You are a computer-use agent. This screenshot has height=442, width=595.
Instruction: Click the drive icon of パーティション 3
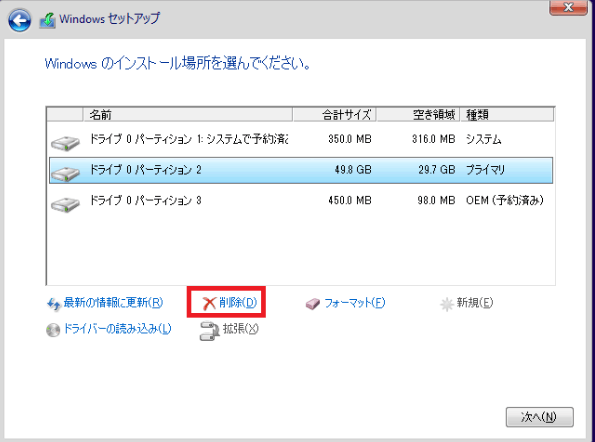[65, 204]
